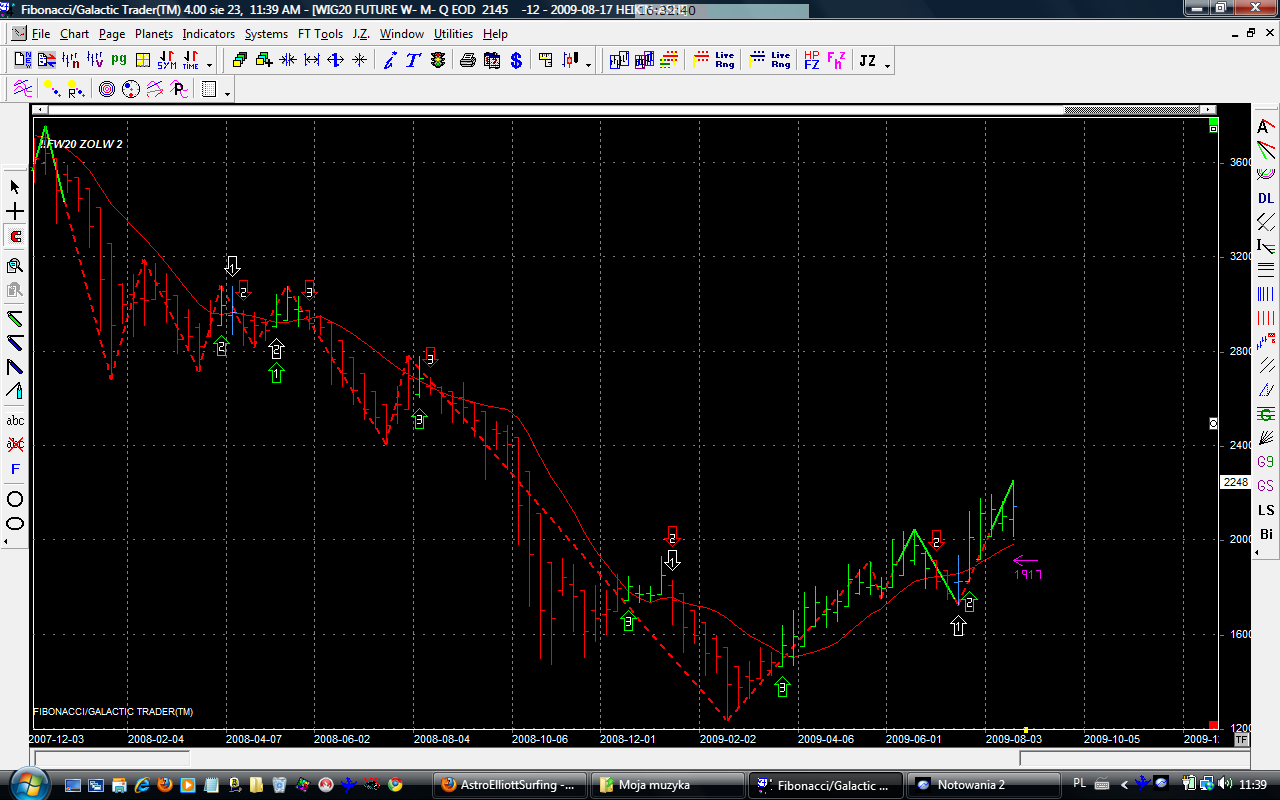Click the bullseye target icon

107,90
